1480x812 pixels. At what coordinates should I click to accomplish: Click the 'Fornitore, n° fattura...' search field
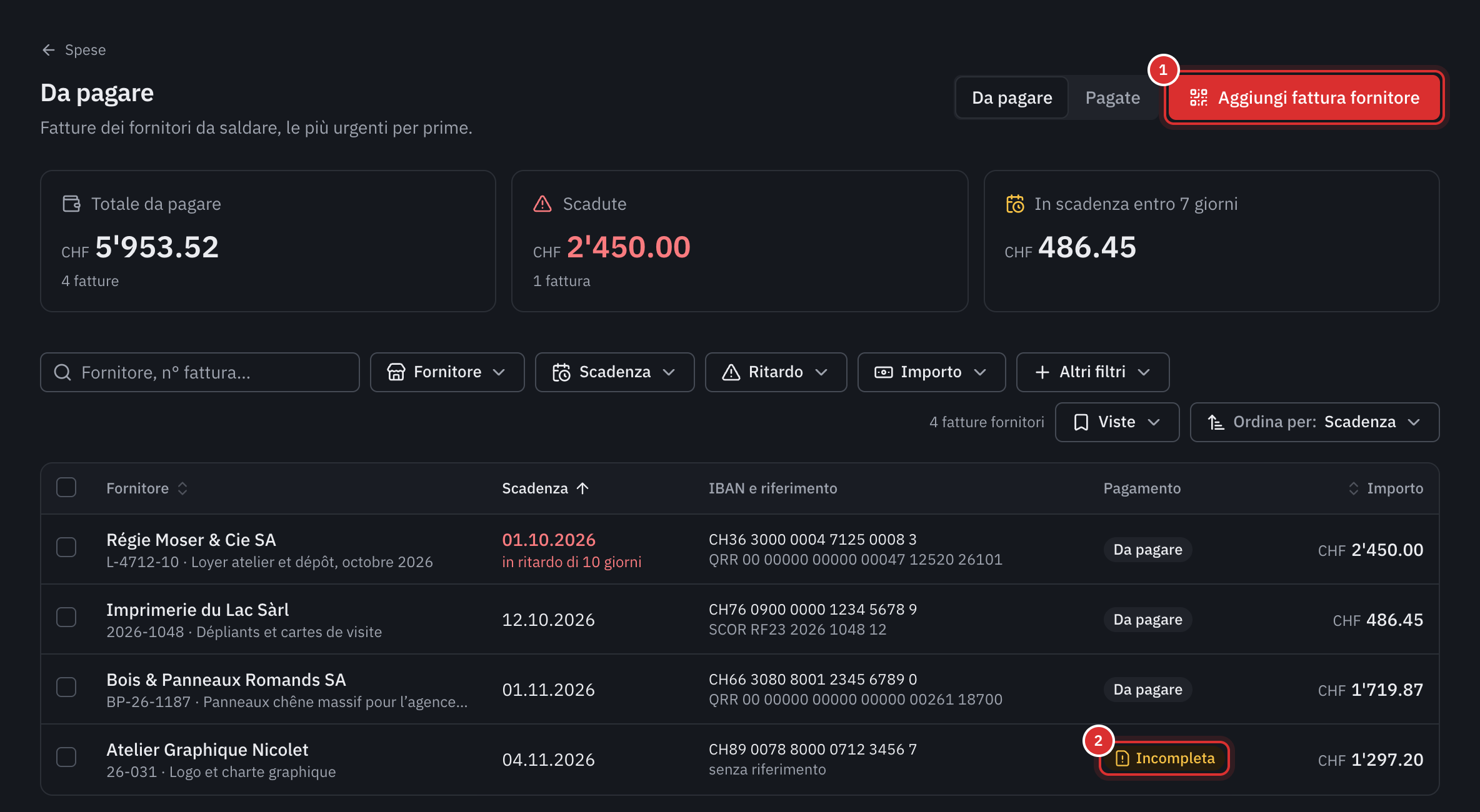pos(200,372)
